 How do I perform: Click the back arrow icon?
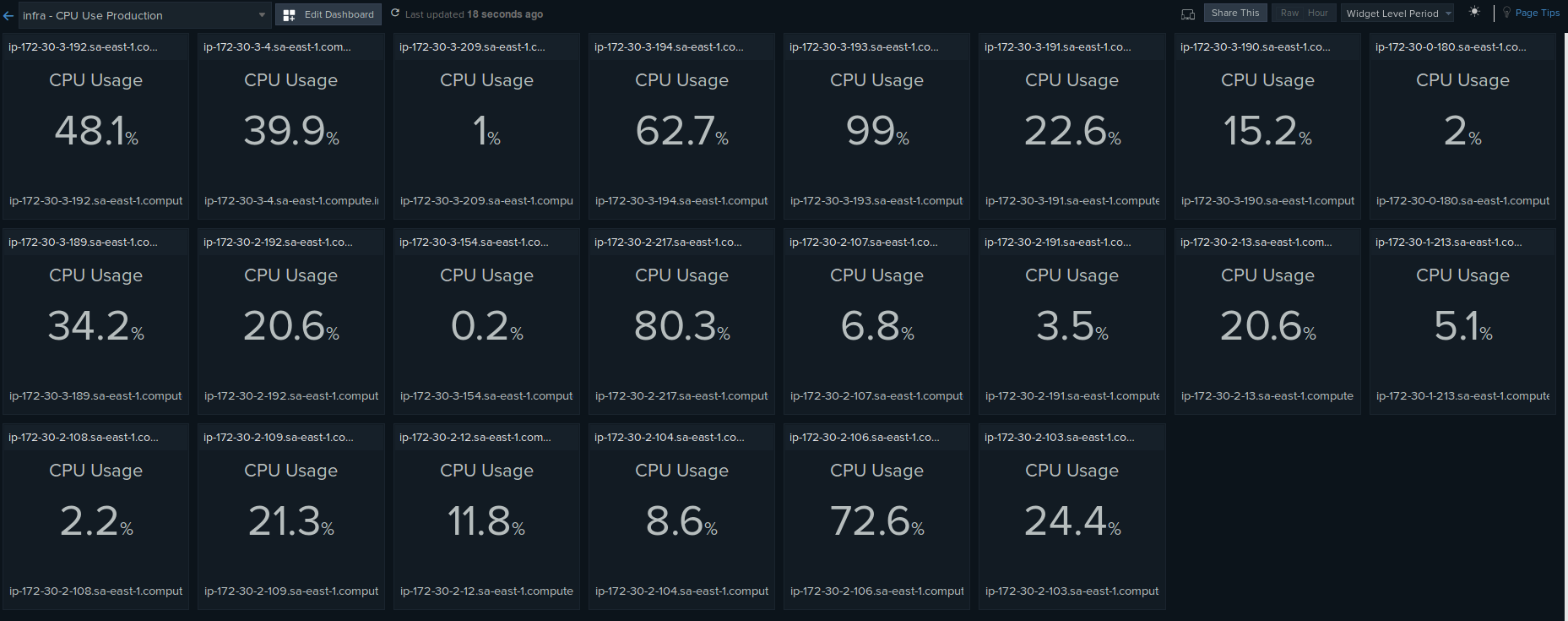tap(8, 15)
